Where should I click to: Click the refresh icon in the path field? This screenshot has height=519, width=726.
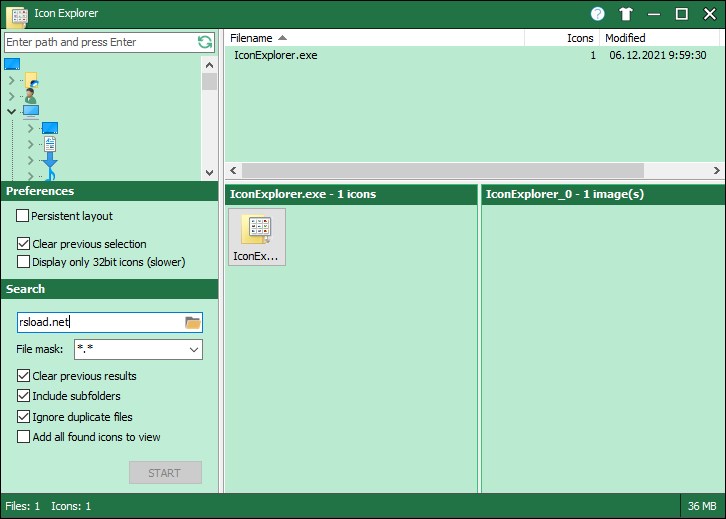205,42
